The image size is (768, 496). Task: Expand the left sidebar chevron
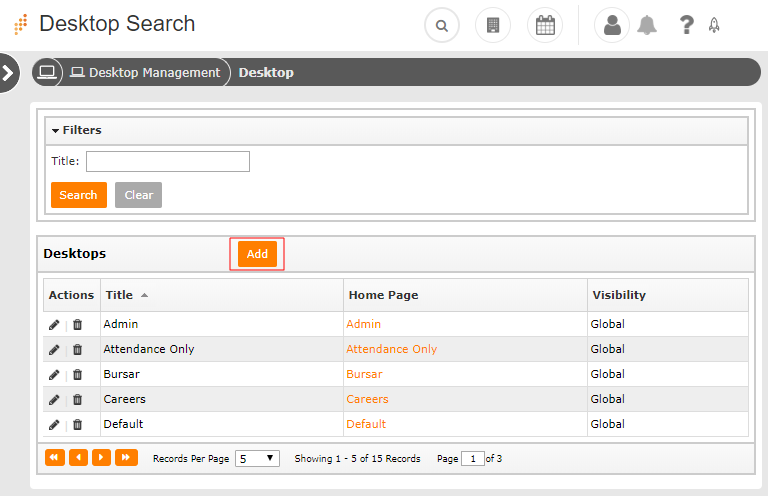click(x=8, y=72)
